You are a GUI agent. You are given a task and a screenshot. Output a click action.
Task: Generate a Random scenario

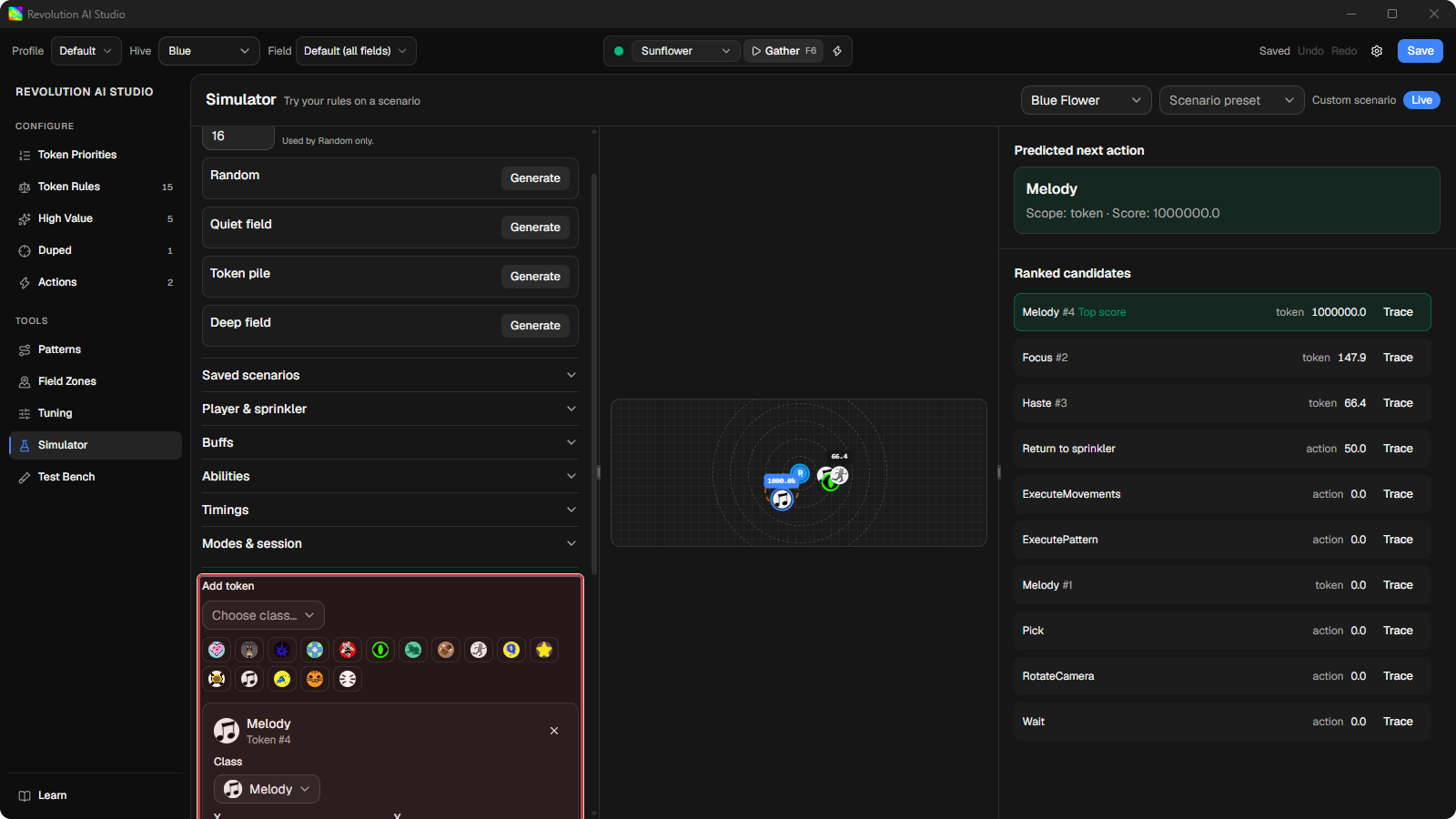[x=535, y=178]
